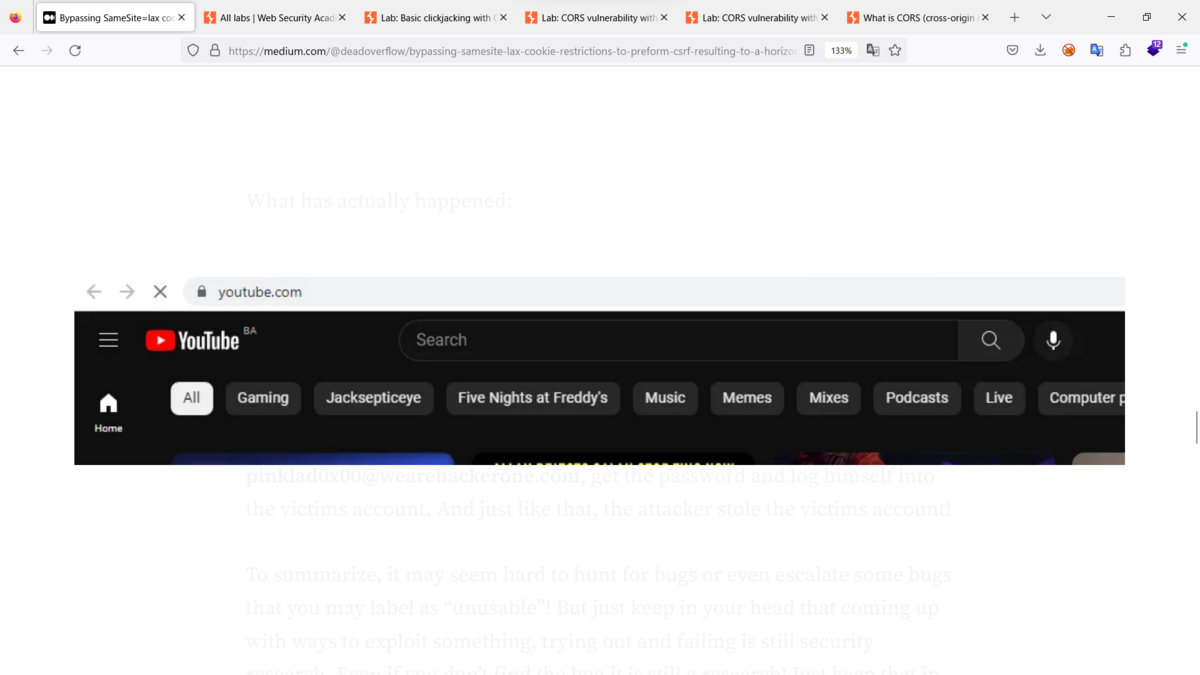
Task: Go back with the Firefox back arrow
Action: pyautogui.click(x=18, y=50)
